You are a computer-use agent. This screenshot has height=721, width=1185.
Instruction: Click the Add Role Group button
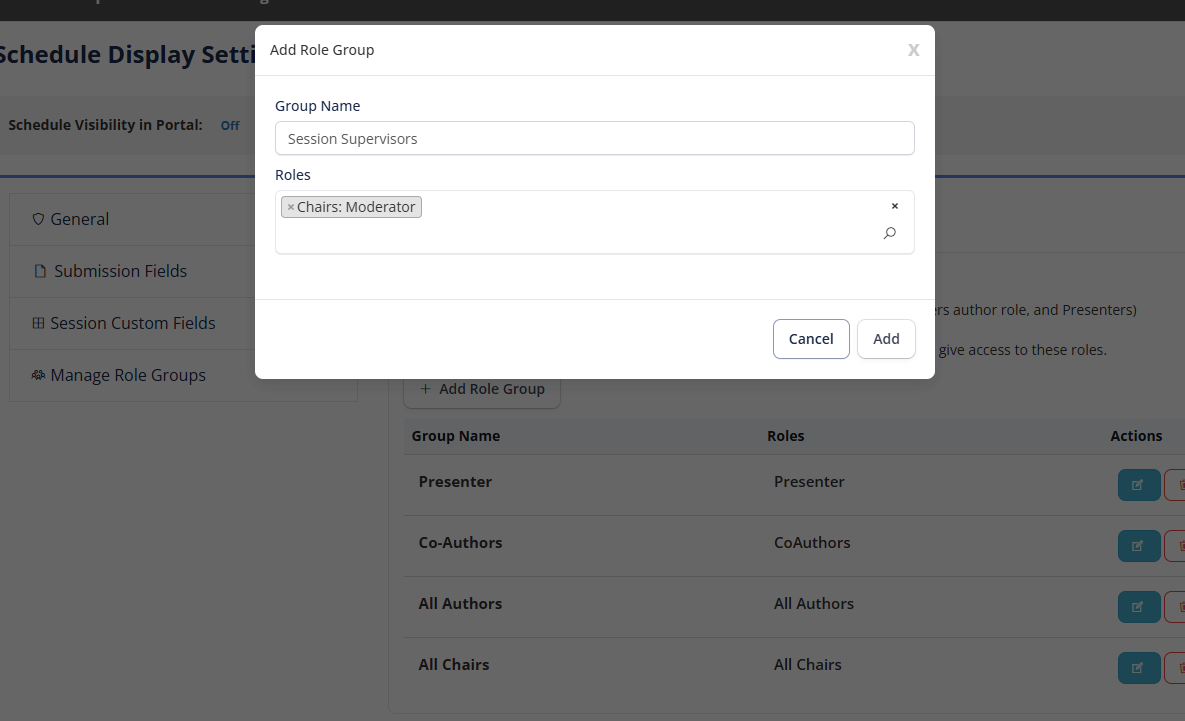pos(482,389)
